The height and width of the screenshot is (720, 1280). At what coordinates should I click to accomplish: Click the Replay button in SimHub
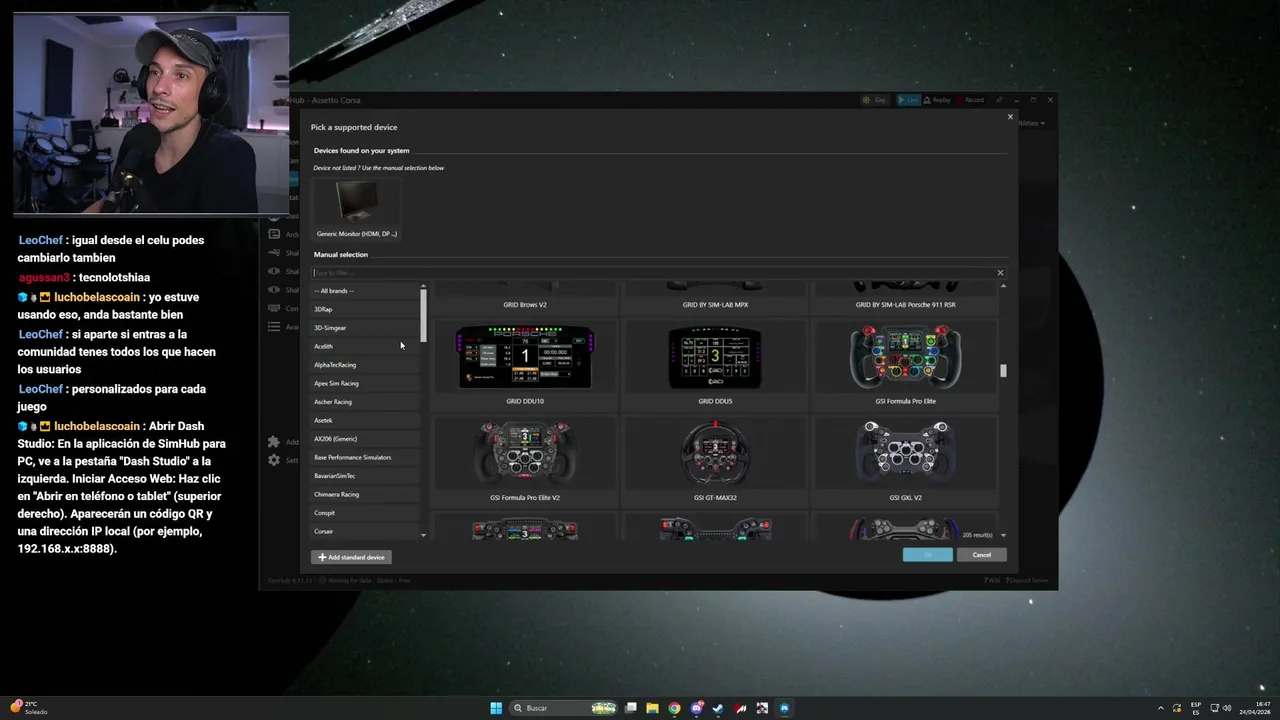[x=938, y=100]
